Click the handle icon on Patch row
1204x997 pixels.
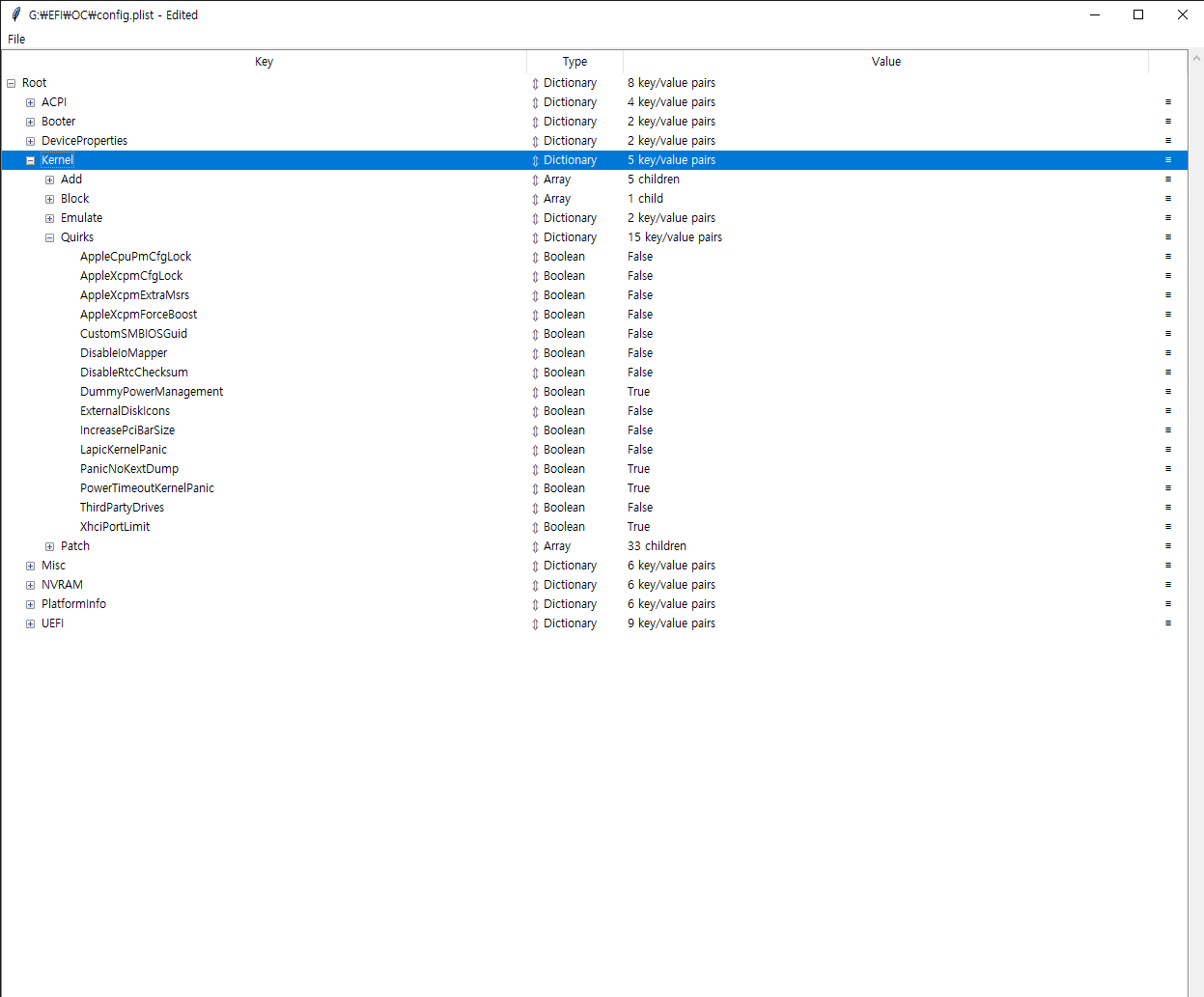coord(1167,546)
